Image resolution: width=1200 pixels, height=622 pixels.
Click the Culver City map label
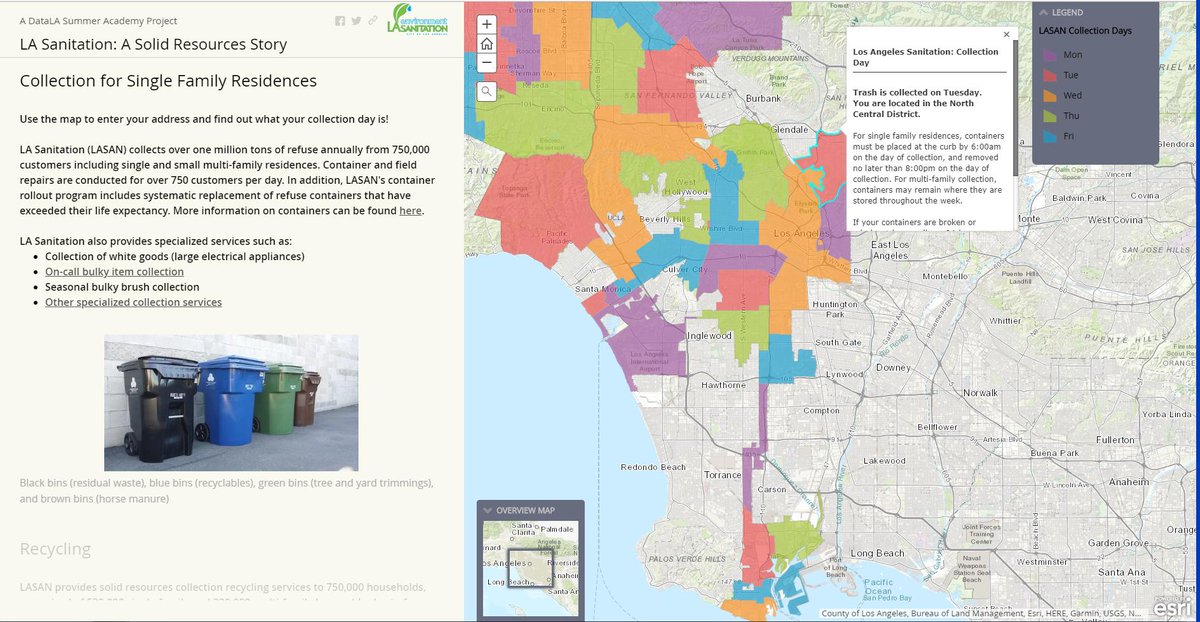pyautogui.click(x=685, y=269)
